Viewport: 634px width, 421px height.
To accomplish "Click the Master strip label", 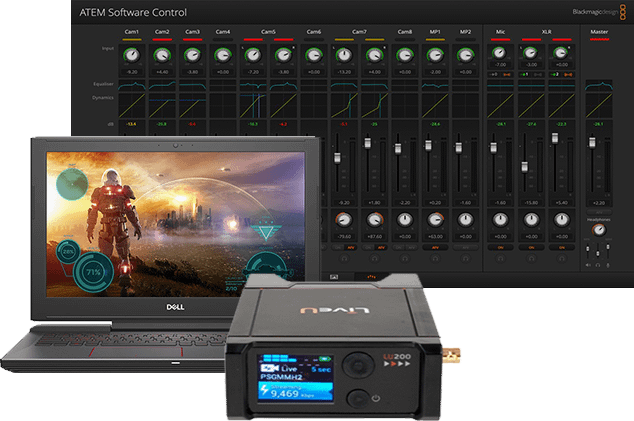I will point(599,32).
